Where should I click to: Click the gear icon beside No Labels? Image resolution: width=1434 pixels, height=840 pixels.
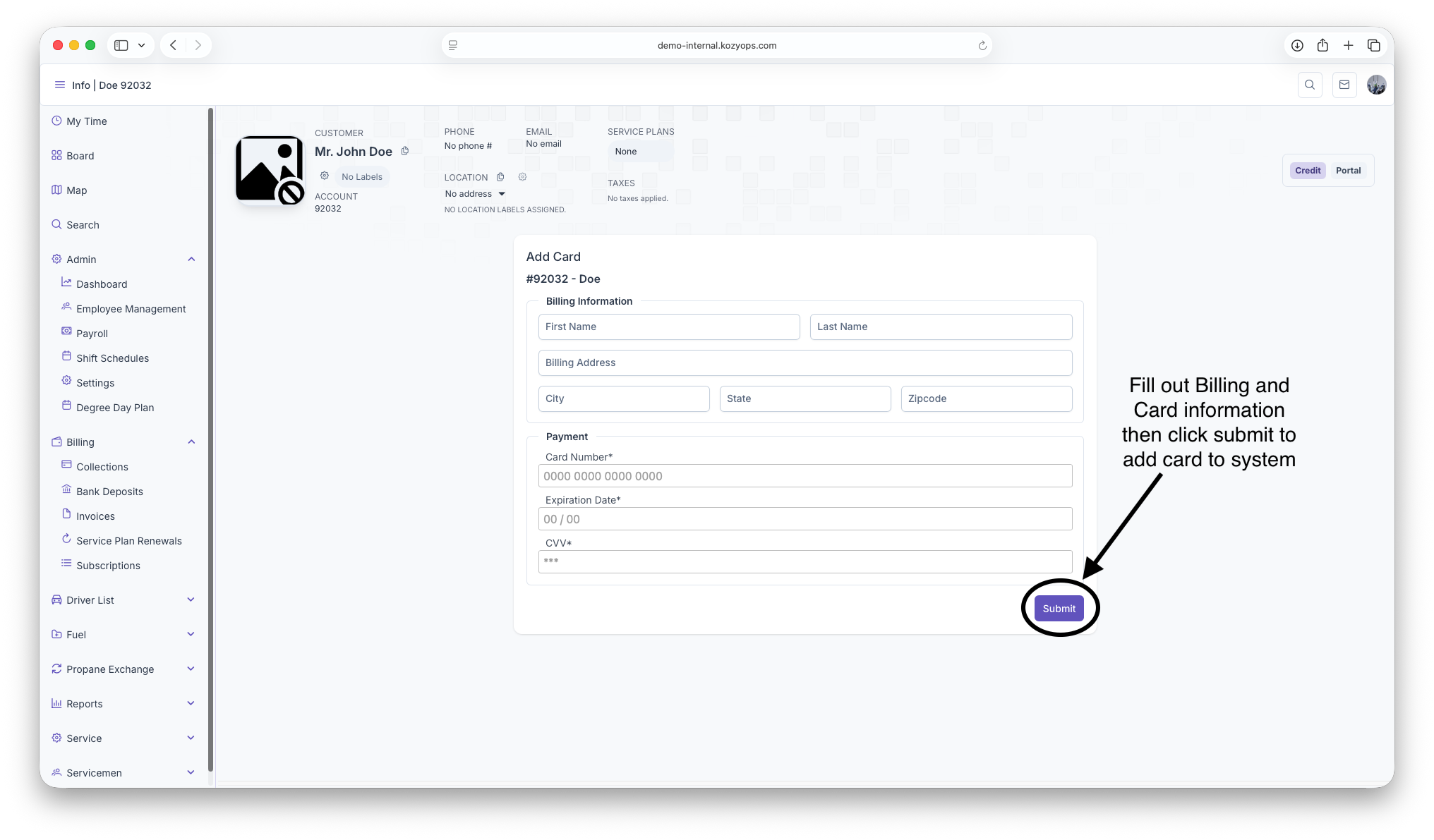click(325, 176)
